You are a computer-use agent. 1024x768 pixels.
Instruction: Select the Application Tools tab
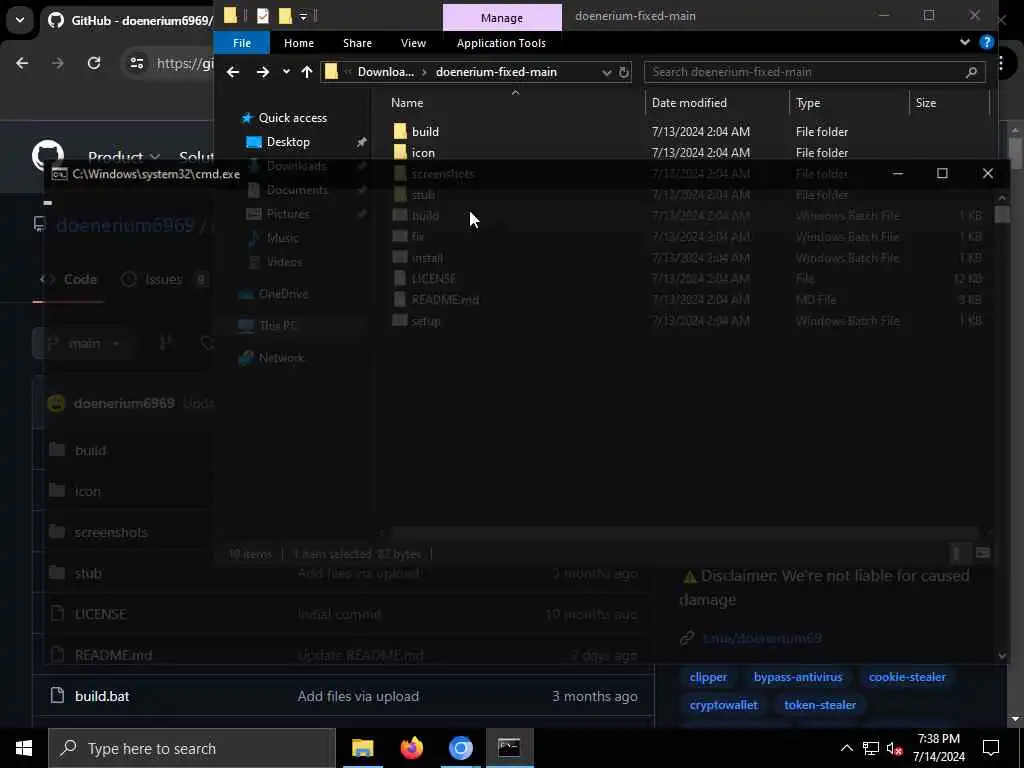[501, 43]
